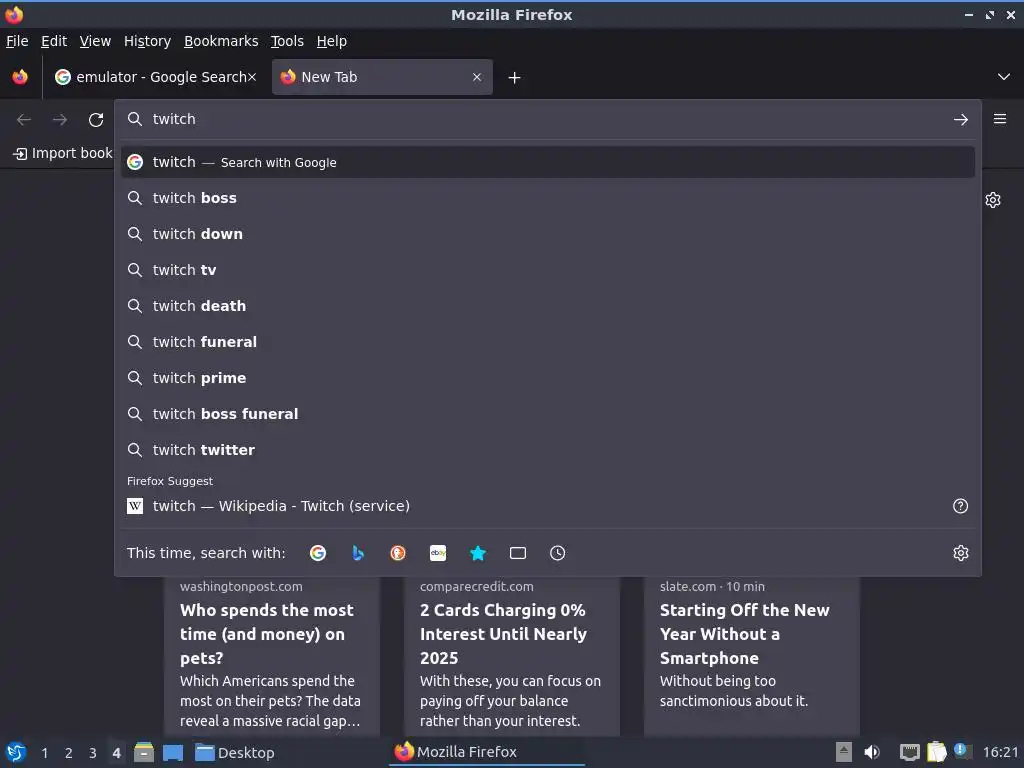Screen dimensions: 1024x768
Task: Click the Import bookmarks toolbar button
Action: (x=62, y=153)
